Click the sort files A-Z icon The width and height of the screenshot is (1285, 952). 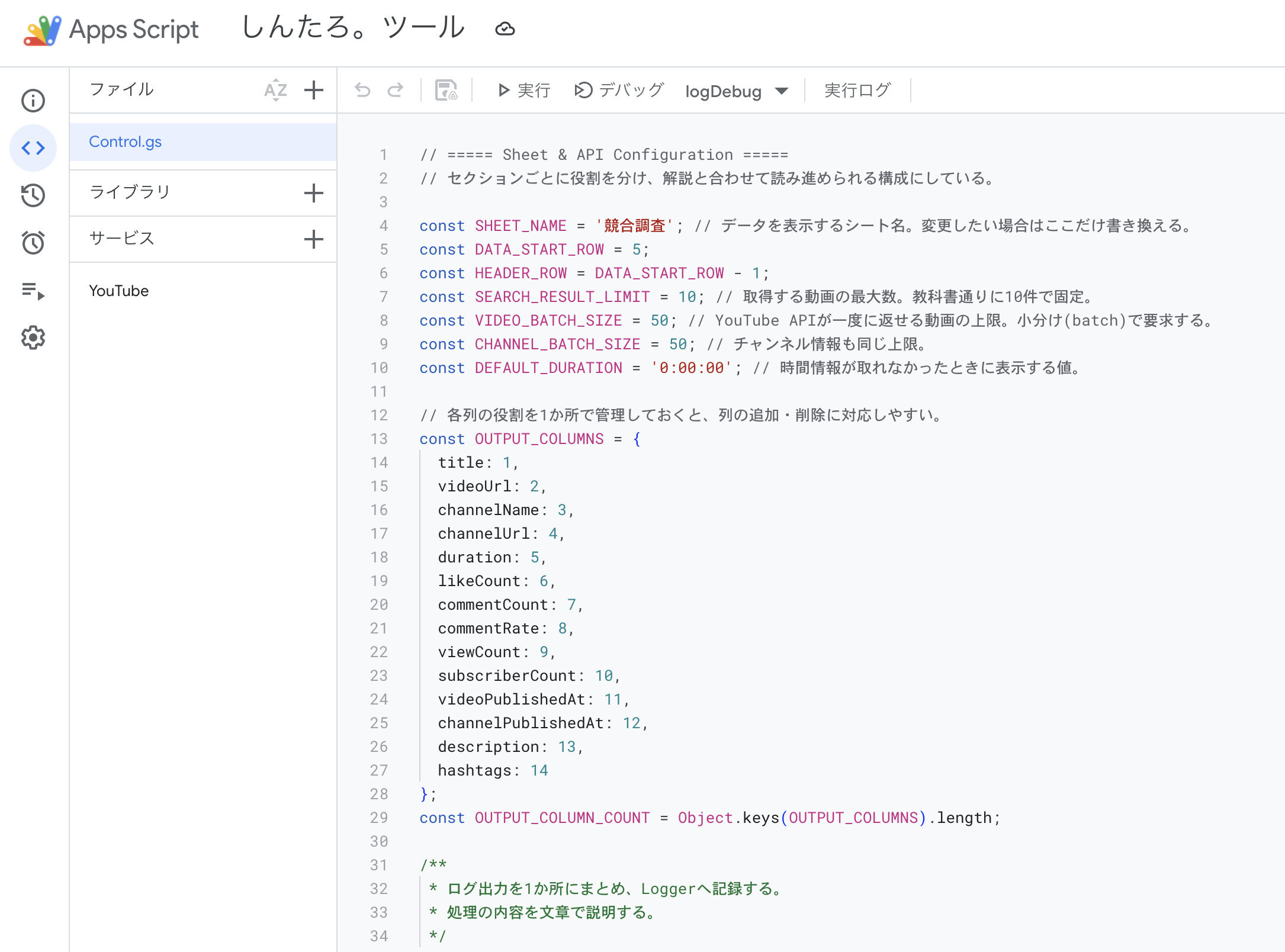275,90
